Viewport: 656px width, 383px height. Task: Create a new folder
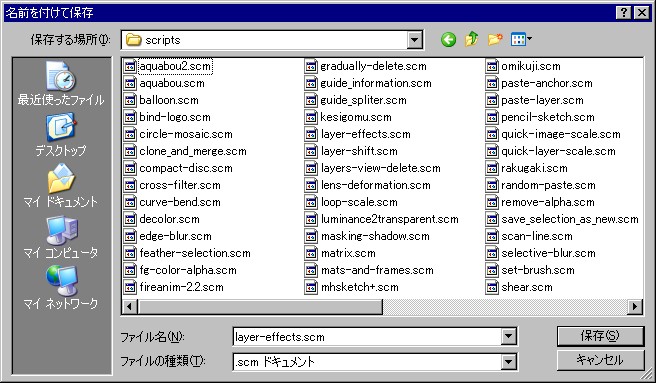click(495, 39)
